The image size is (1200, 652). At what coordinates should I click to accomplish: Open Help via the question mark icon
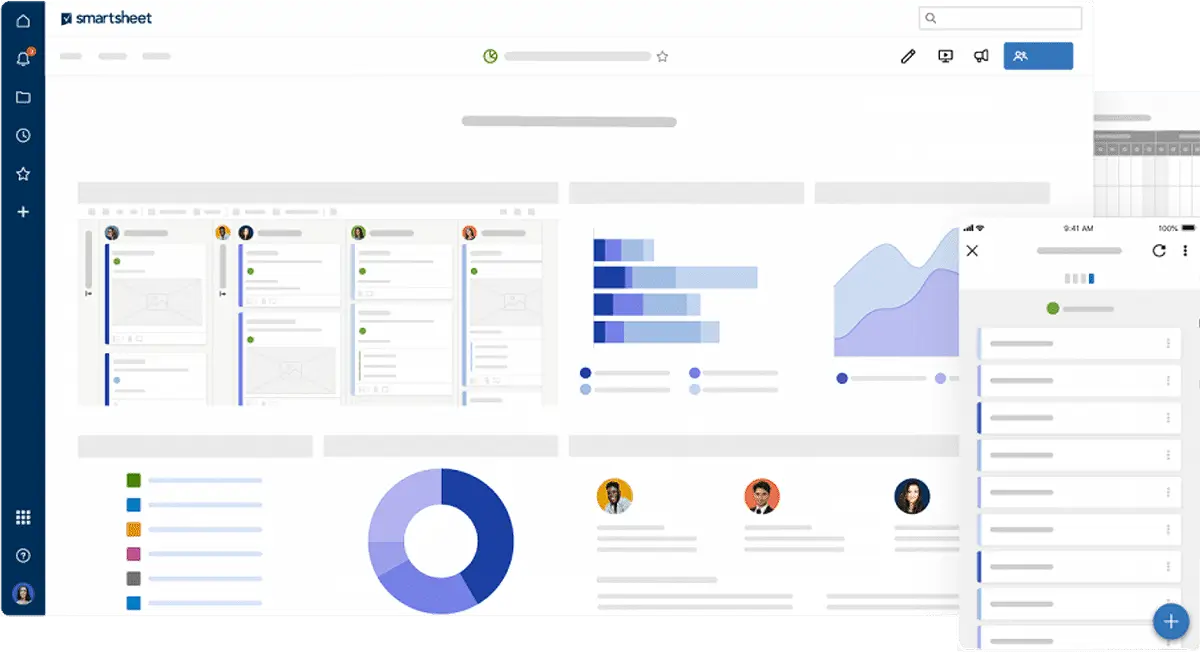pos(22,555)
